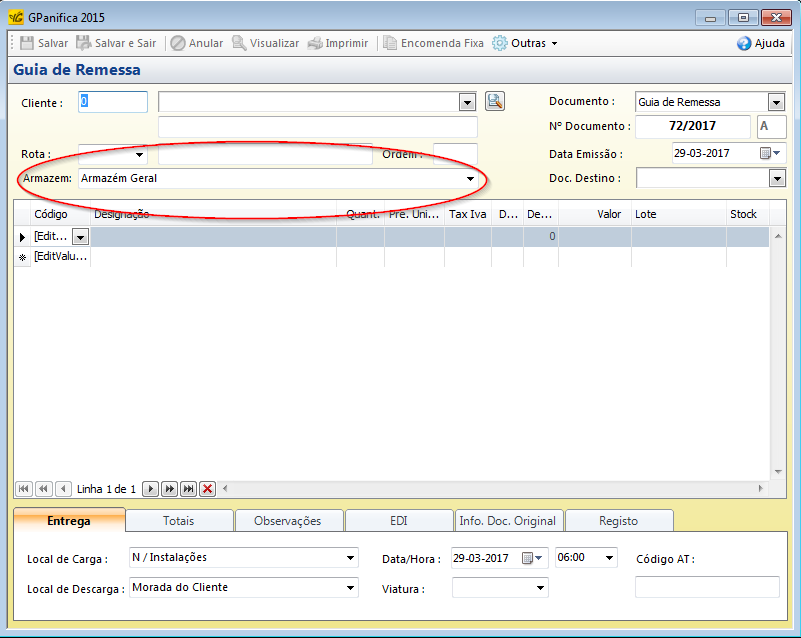Click the Imprimir printer icon
The image size is (801, 638).
click(x=315, y=43)
